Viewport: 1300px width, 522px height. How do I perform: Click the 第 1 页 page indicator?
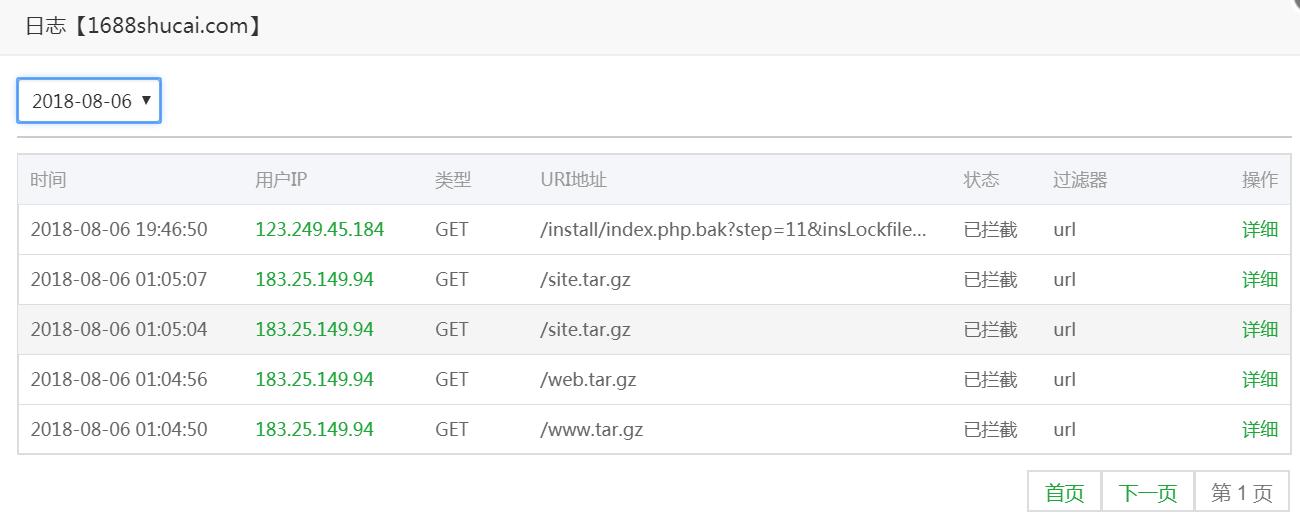click(x=1241, y=492)
